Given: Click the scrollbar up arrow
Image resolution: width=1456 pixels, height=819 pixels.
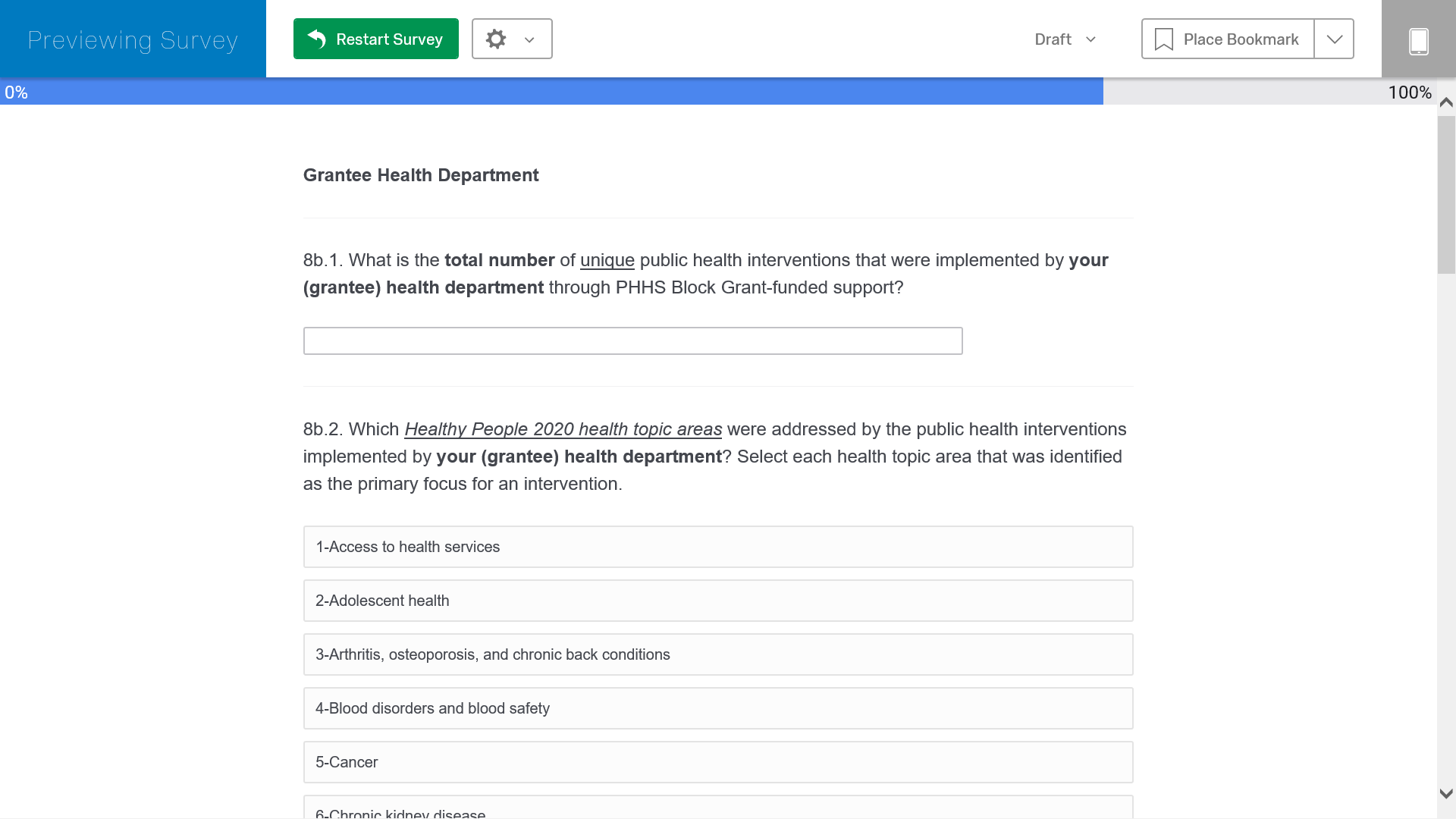Looking at the screenshot, I should click(1446, 102).
